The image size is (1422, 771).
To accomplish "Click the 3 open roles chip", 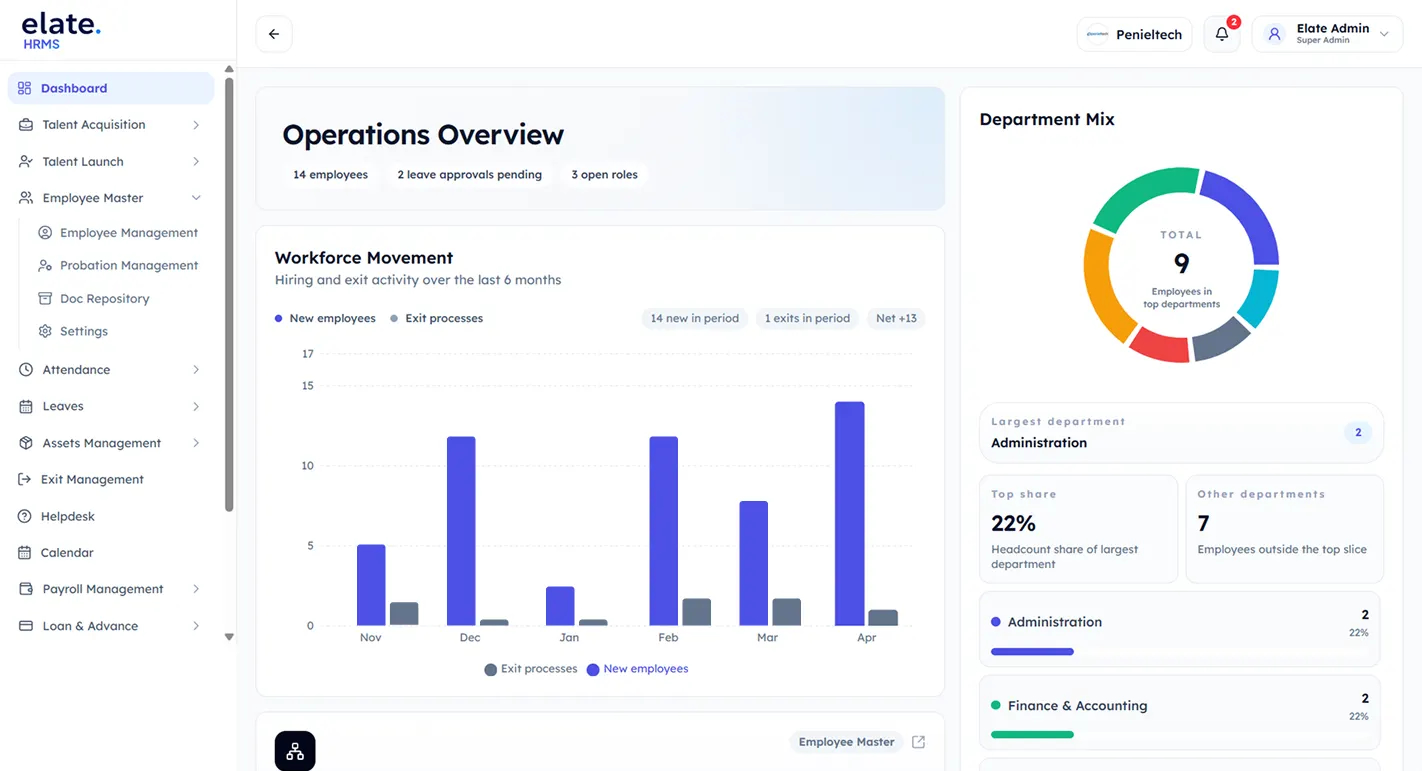I will coord(604,175).
